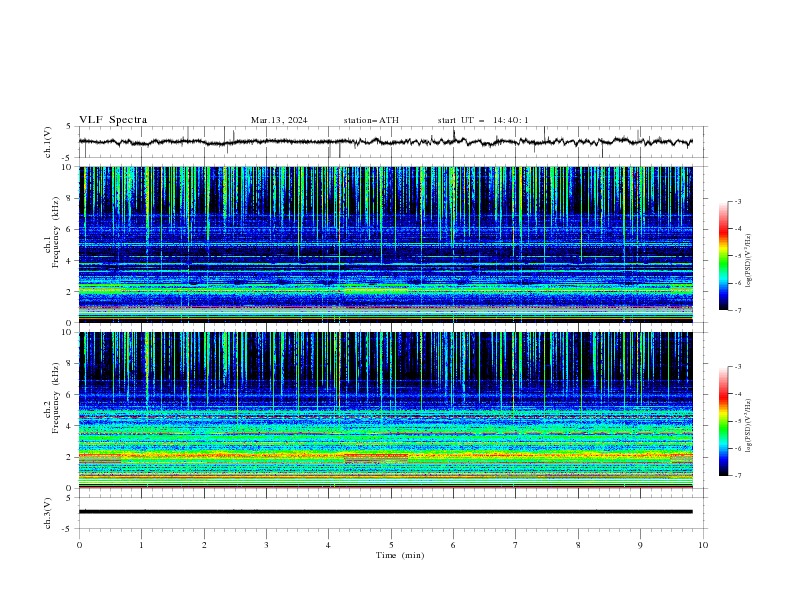Click time axis tick label '7'
The image size is (792, 612).
(516, 545)
